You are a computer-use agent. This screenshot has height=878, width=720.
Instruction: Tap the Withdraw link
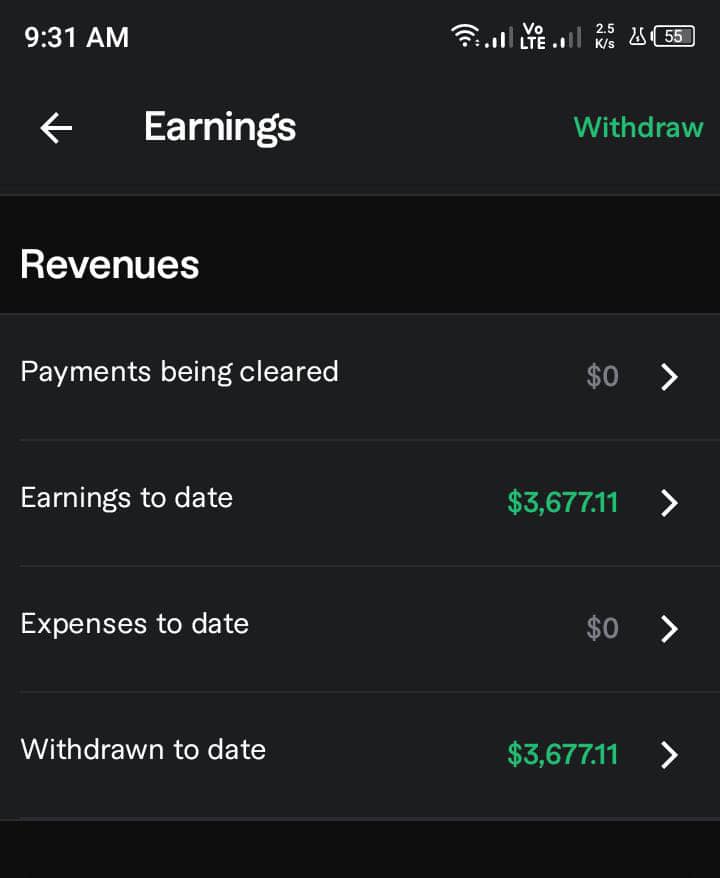point(638,127)
